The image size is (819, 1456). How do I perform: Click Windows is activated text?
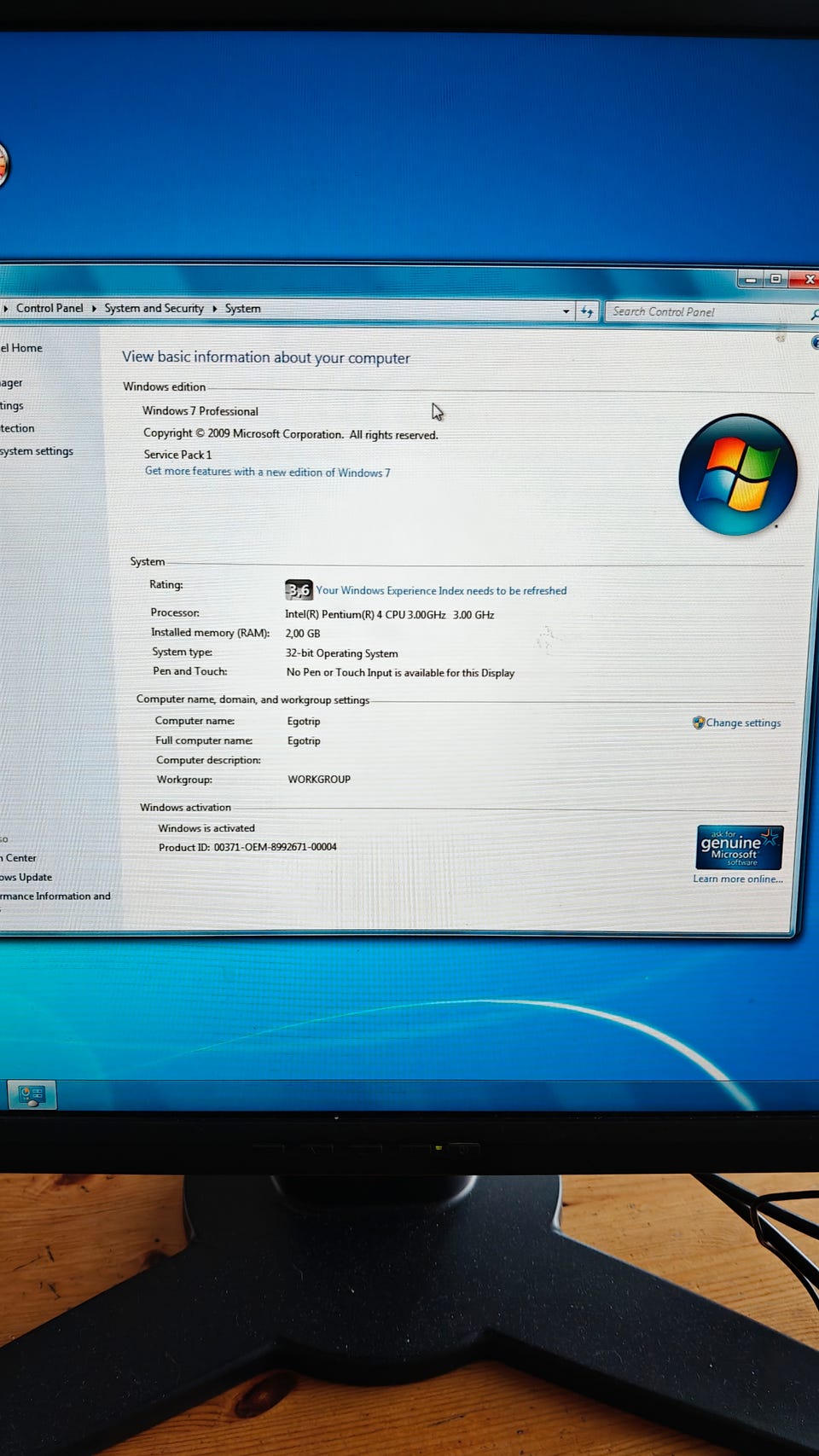[x=206, y=828]
